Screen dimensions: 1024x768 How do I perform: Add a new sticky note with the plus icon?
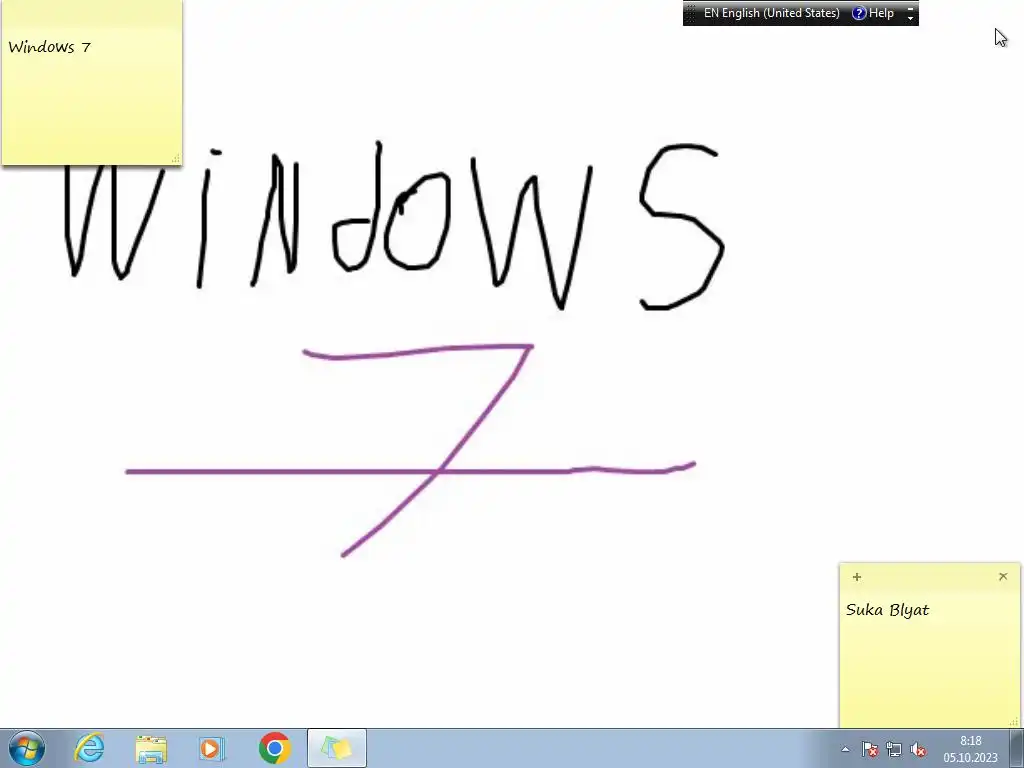pos(857,577)
